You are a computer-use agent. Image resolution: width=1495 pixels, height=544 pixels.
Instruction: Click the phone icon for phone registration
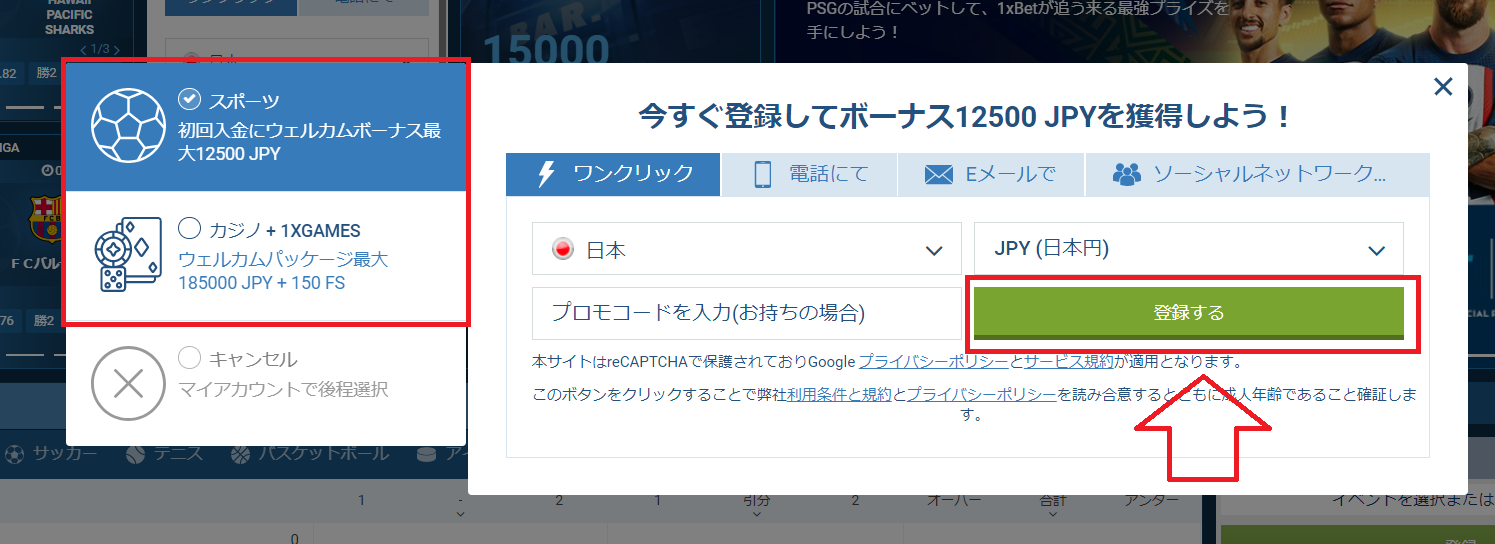pos(762,174)
